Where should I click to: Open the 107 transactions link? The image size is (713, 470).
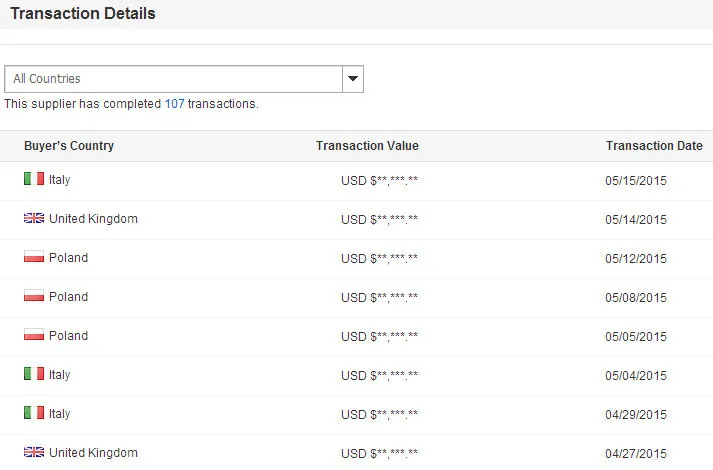pos(174,104)
